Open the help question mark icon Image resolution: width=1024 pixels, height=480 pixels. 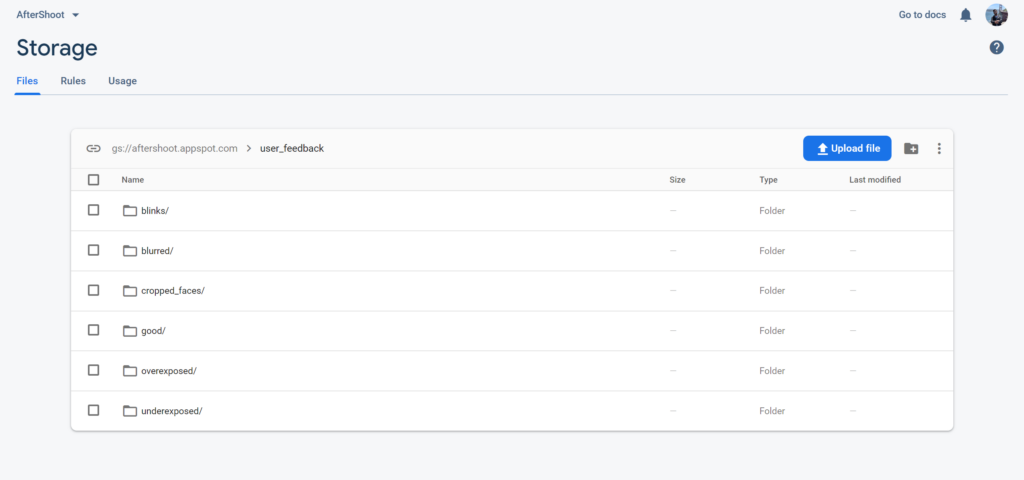coord(996,47)
